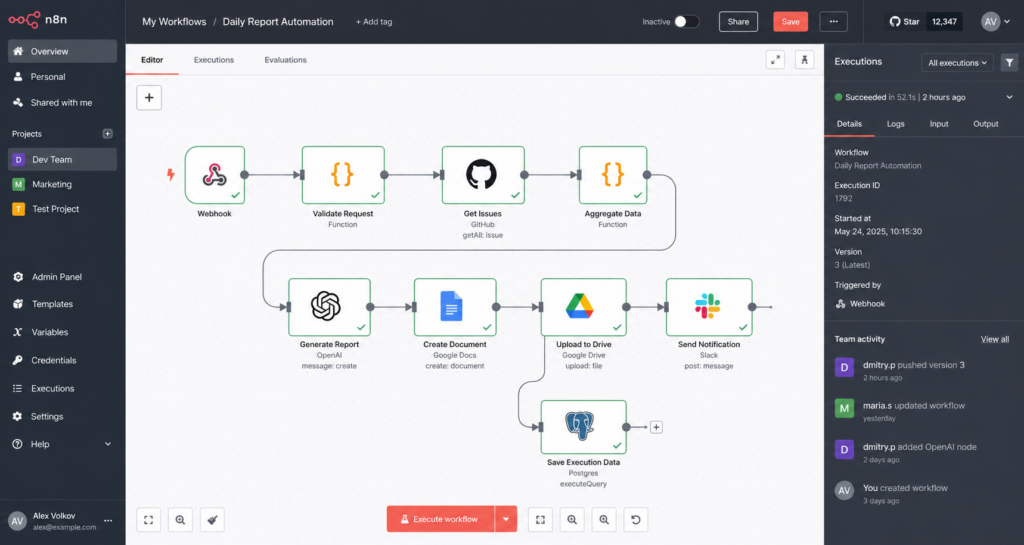Open the Generate Report OpenAI node
This screenshot has width=1024, height=545.
(329, 307)
